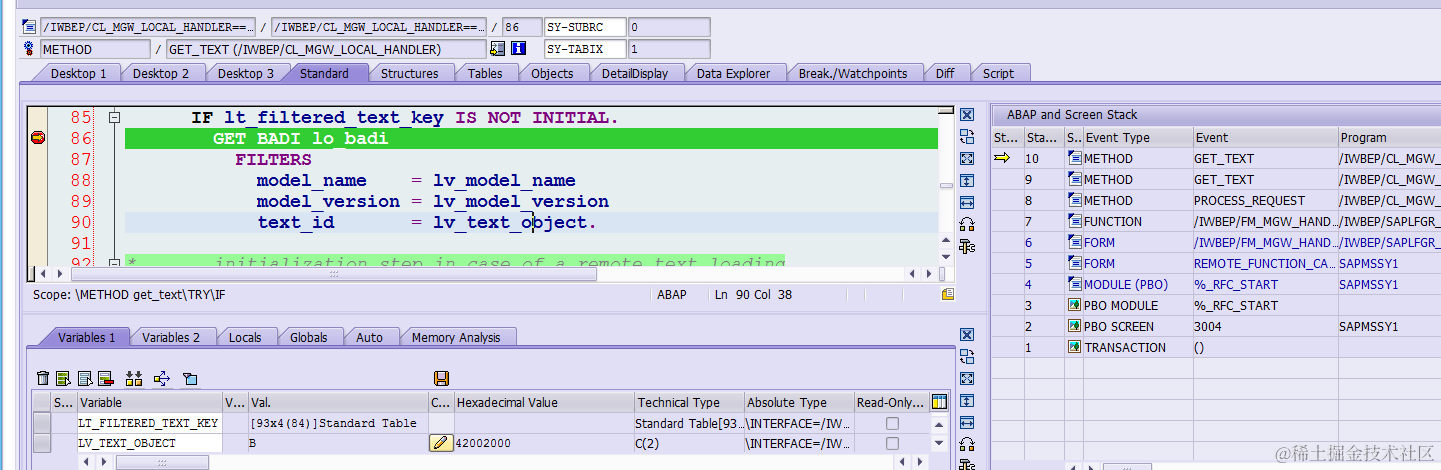
Task: Select the LV_TEXT_OBJECT variable cell
Action: (x=150, y=443)
